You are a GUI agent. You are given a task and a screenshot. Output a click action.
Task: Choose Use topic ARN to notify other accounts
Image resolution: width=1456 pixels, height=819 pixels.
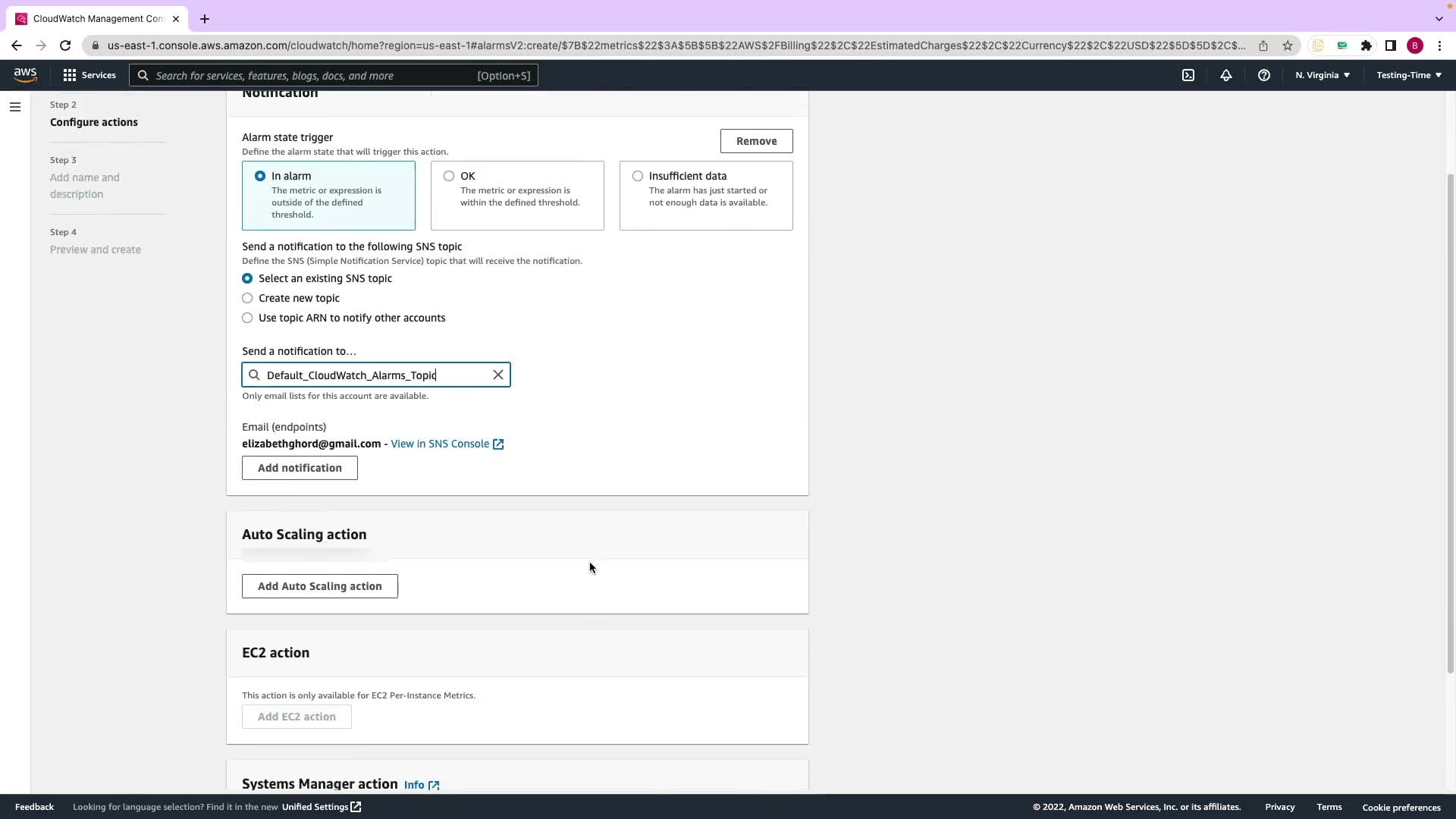click(247, 318)
